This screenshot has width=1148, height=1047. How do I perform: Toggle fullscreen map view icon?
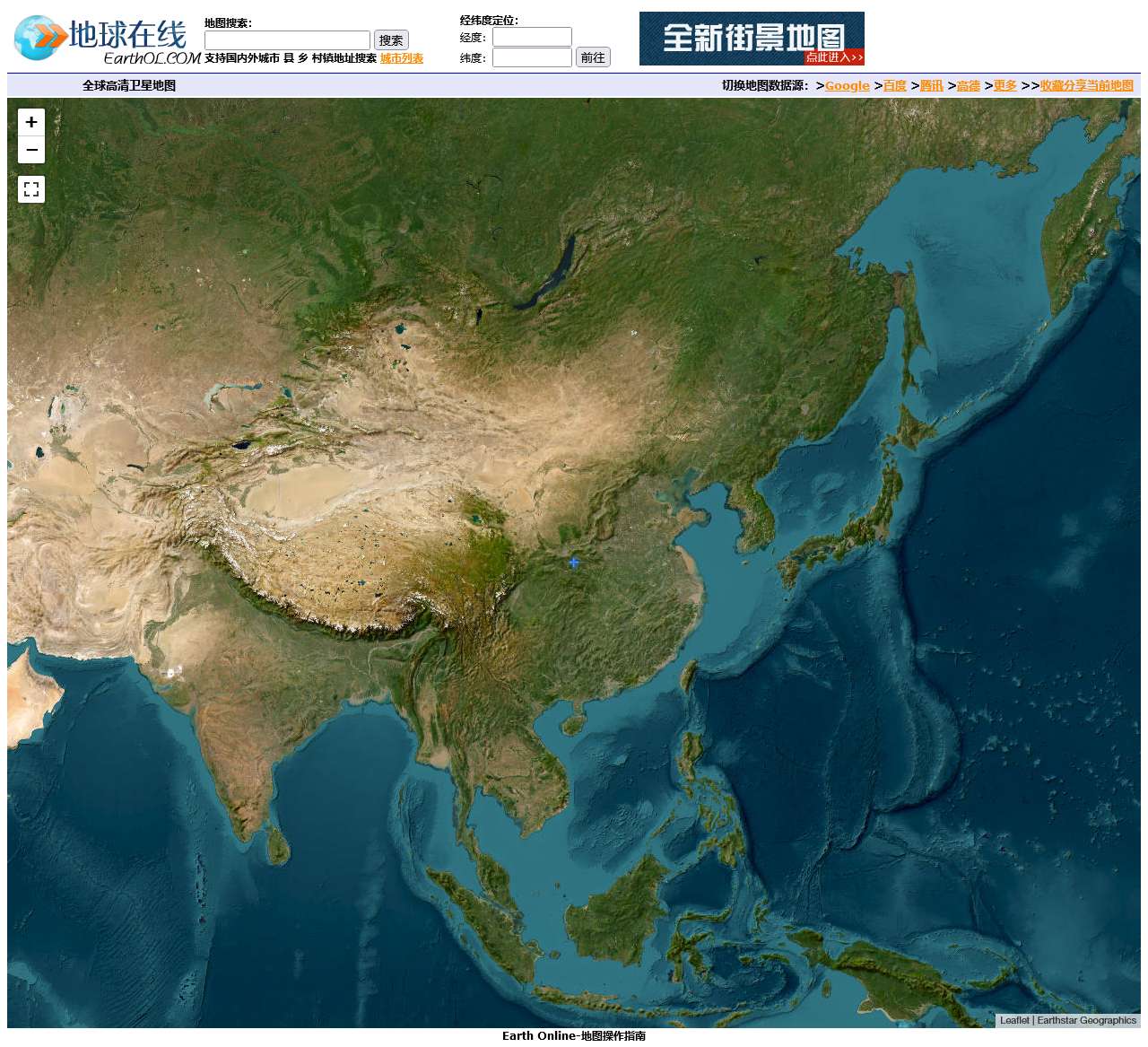pos(31,189)
